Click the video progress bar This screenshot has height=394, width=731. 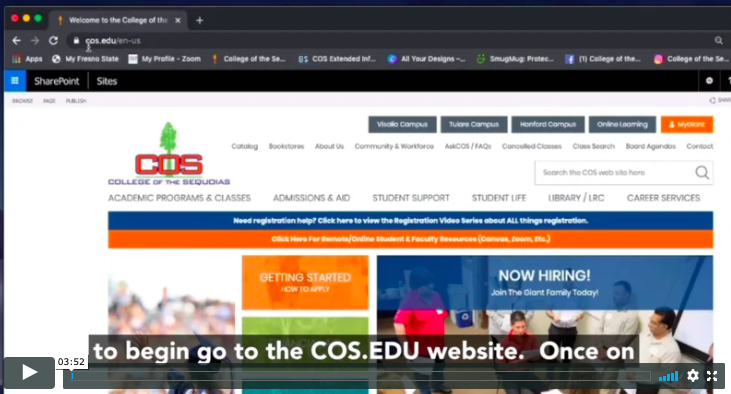tap(360, 376)
